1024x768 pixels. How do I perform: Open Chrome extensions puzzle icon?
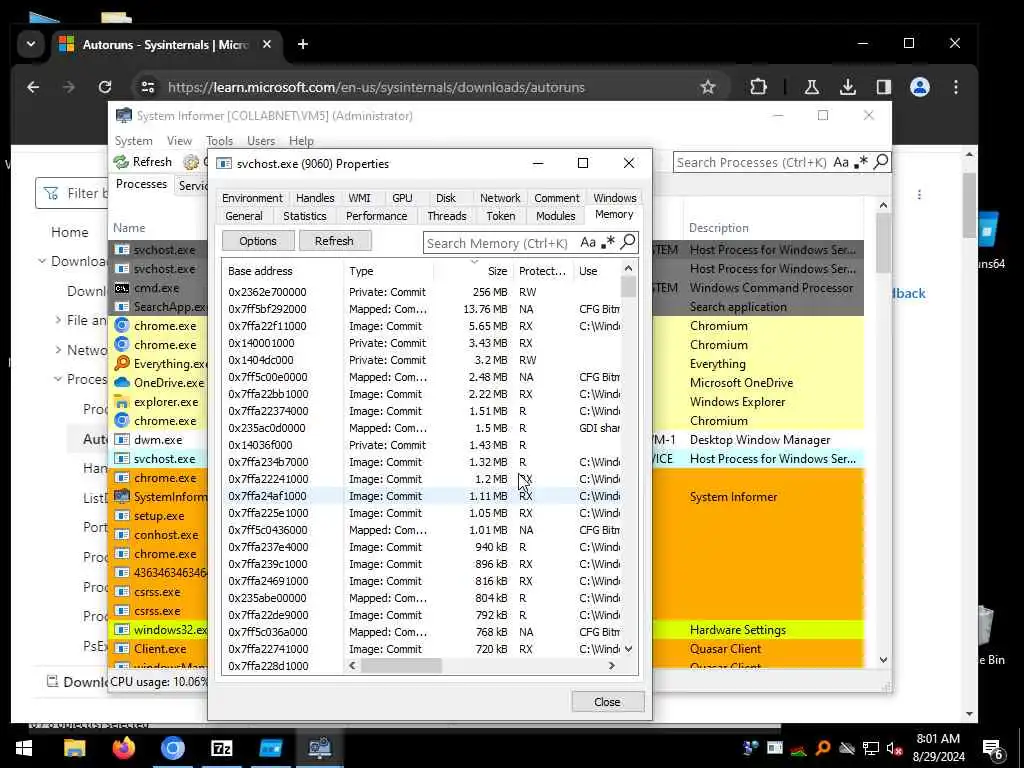pyautogui.click(x=758, y=87)
